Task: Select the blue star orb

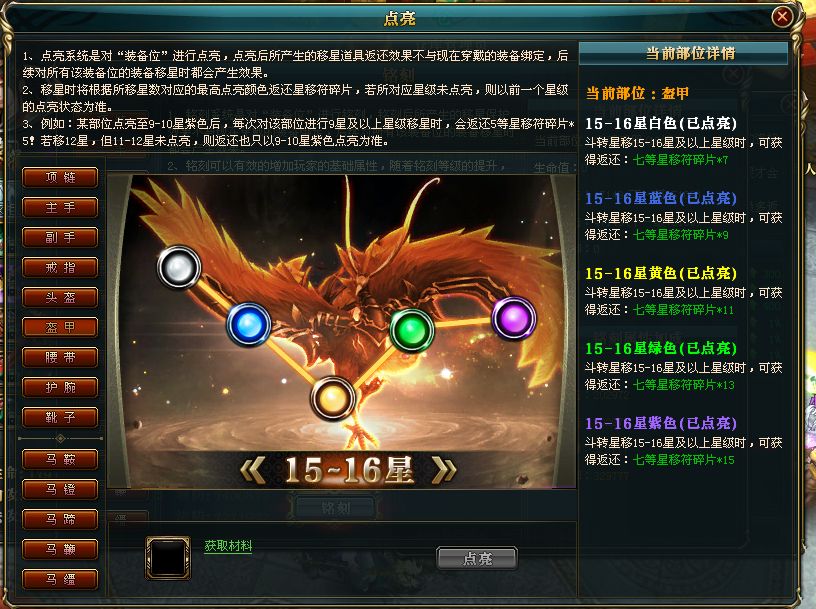Action: click(x=249, y=324)
